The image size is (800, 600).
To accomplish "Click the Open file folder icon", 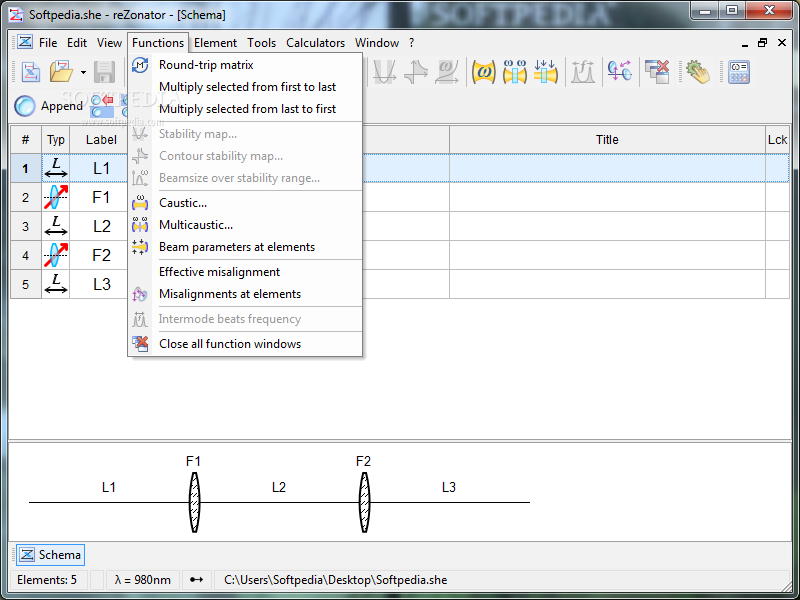I will (61, 72).
